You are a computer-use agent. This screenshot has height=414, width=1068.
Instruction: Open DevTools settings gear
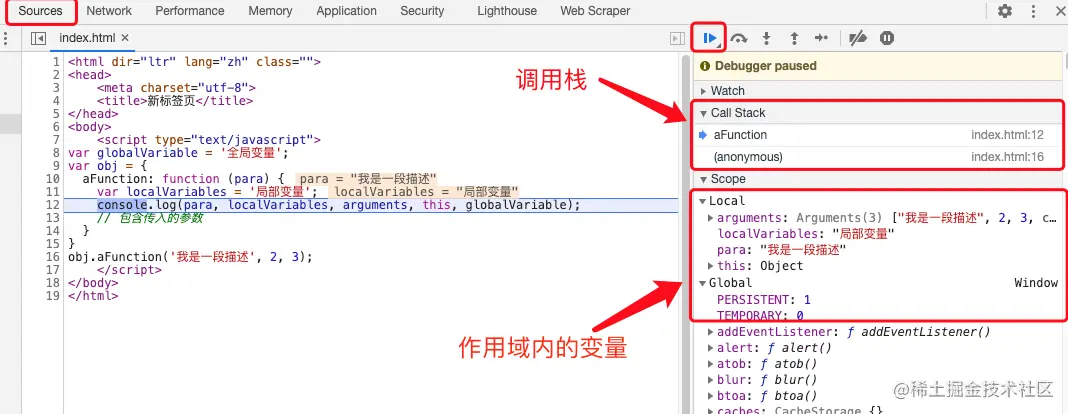(x=1005, y=11)
